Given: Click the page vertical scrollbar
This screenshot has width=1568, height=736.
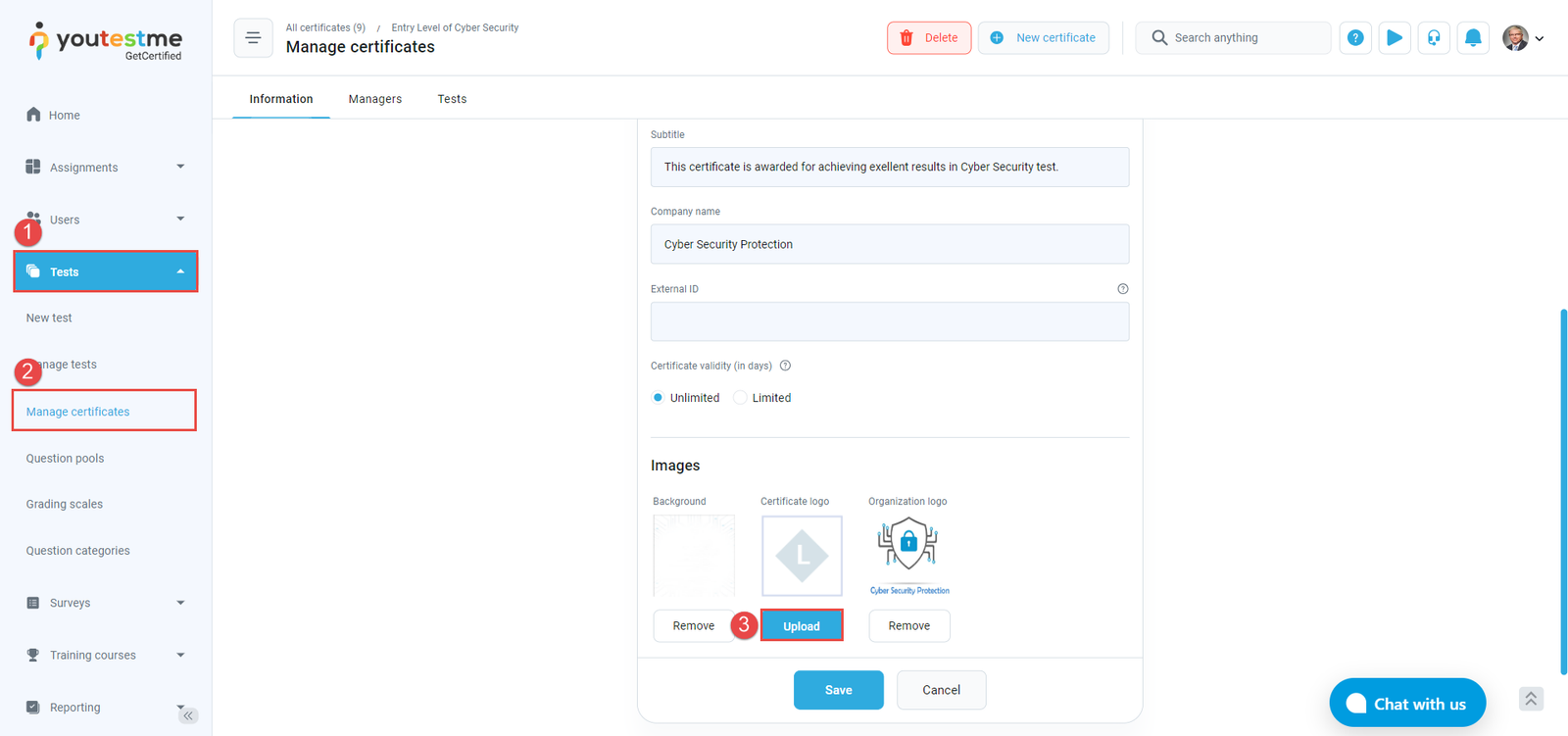Looking at the screenshot, I should point(1563,492).
